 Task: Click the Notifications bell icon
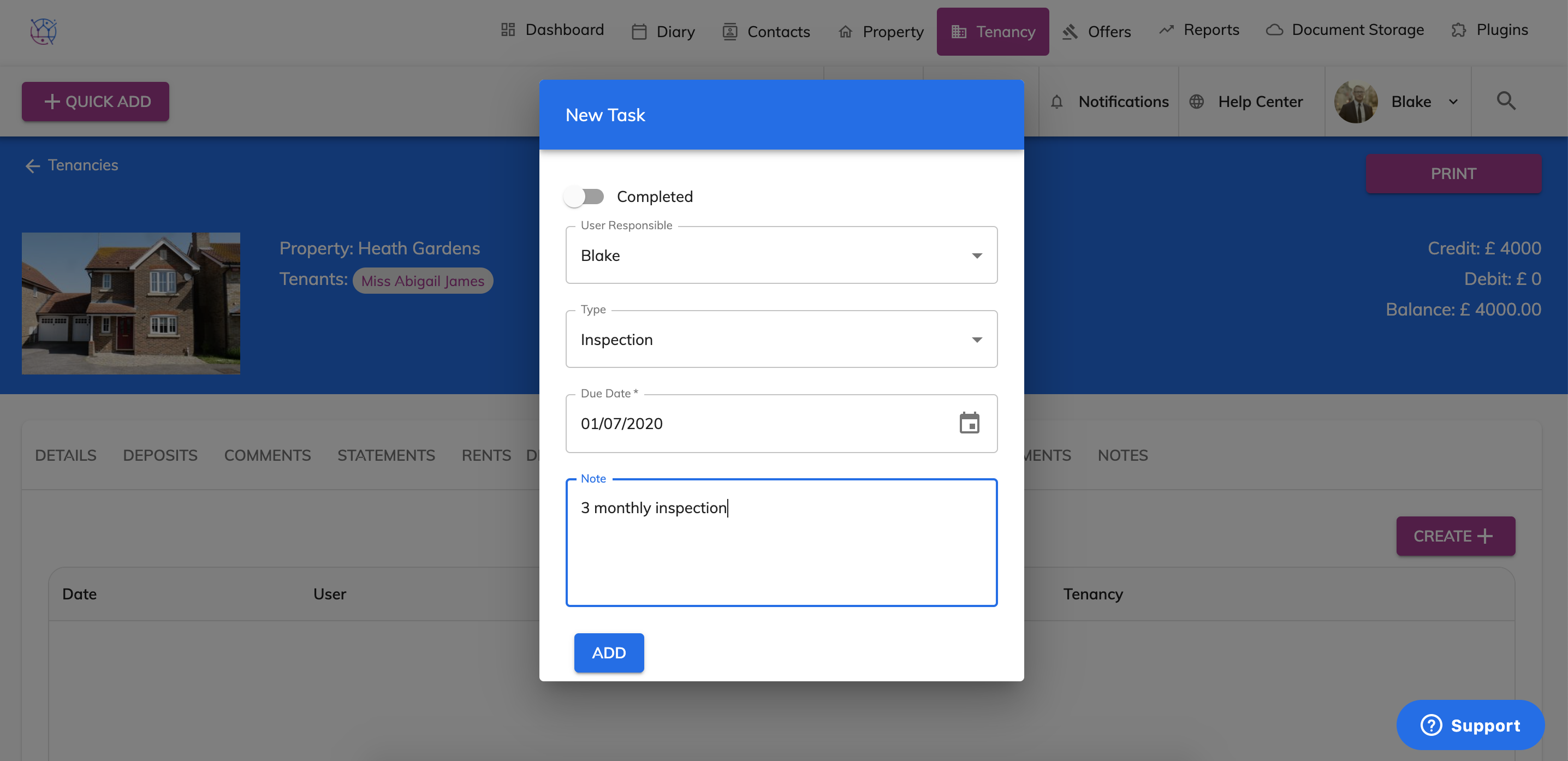[x=1056, y=102]
